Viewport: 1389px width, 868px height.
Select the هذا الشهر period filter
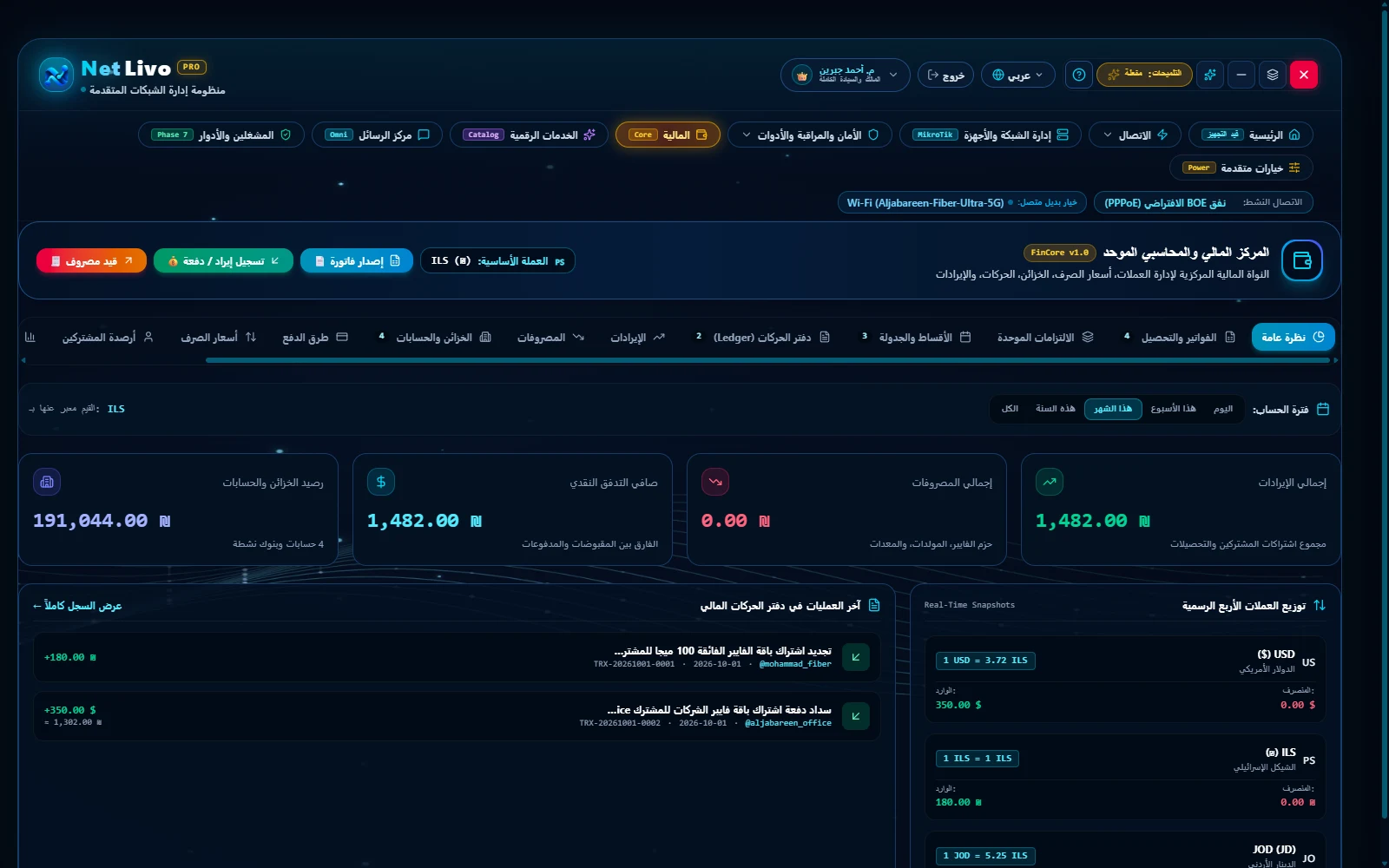point(1113,409)
